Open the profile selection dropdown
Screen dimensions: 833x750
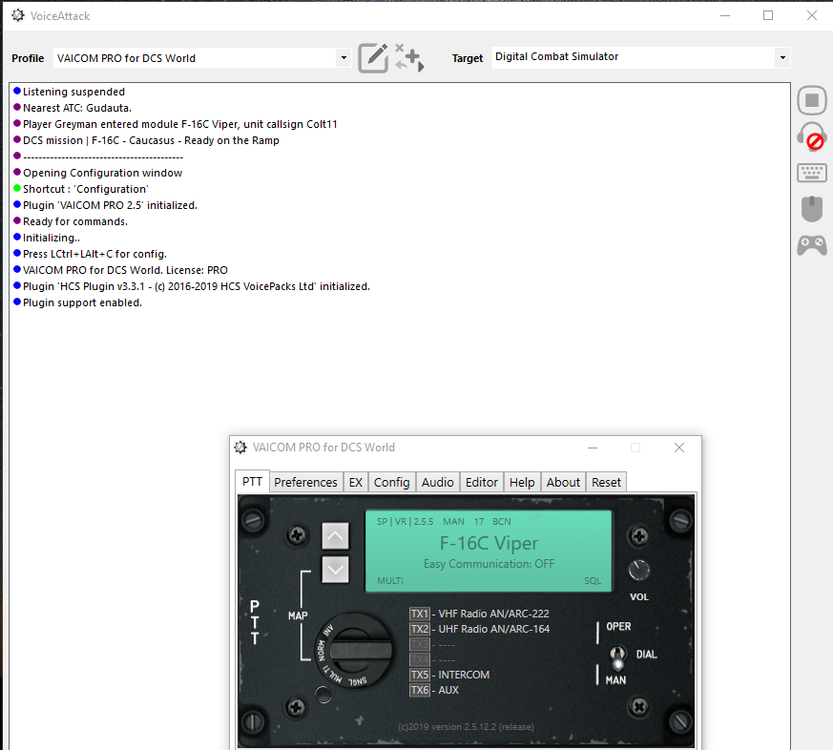[343, 58]
